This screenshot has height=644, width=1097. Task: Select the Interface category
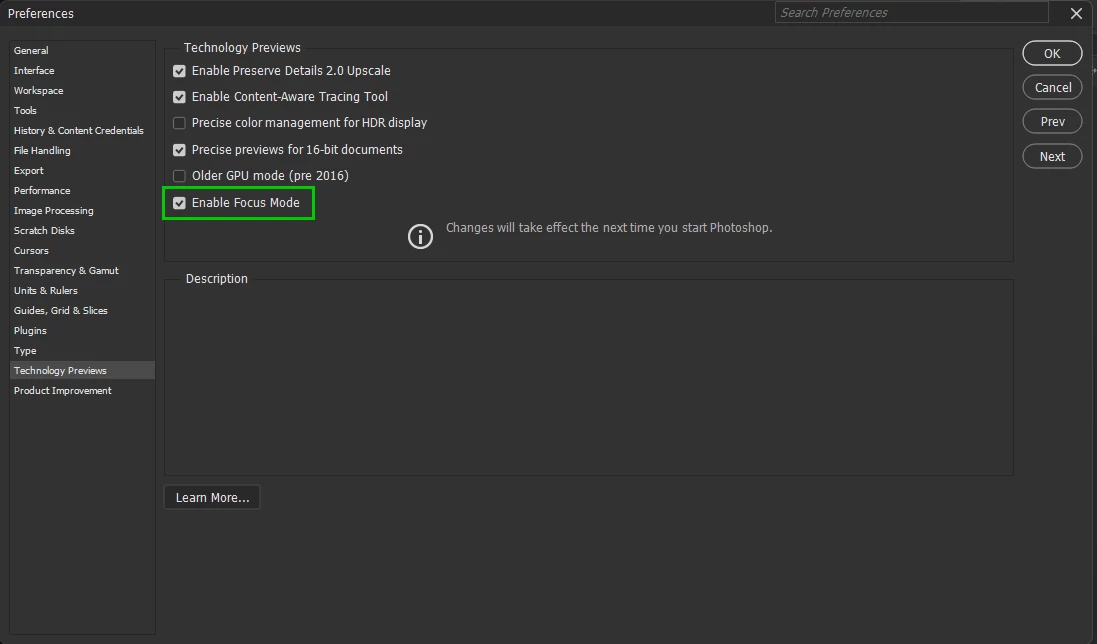coord(82,71)
